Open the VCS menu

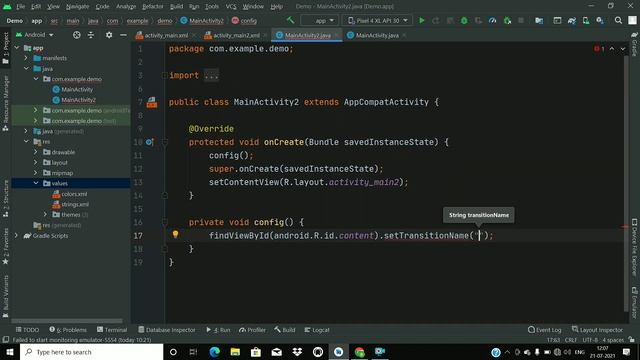coord(231,7)
